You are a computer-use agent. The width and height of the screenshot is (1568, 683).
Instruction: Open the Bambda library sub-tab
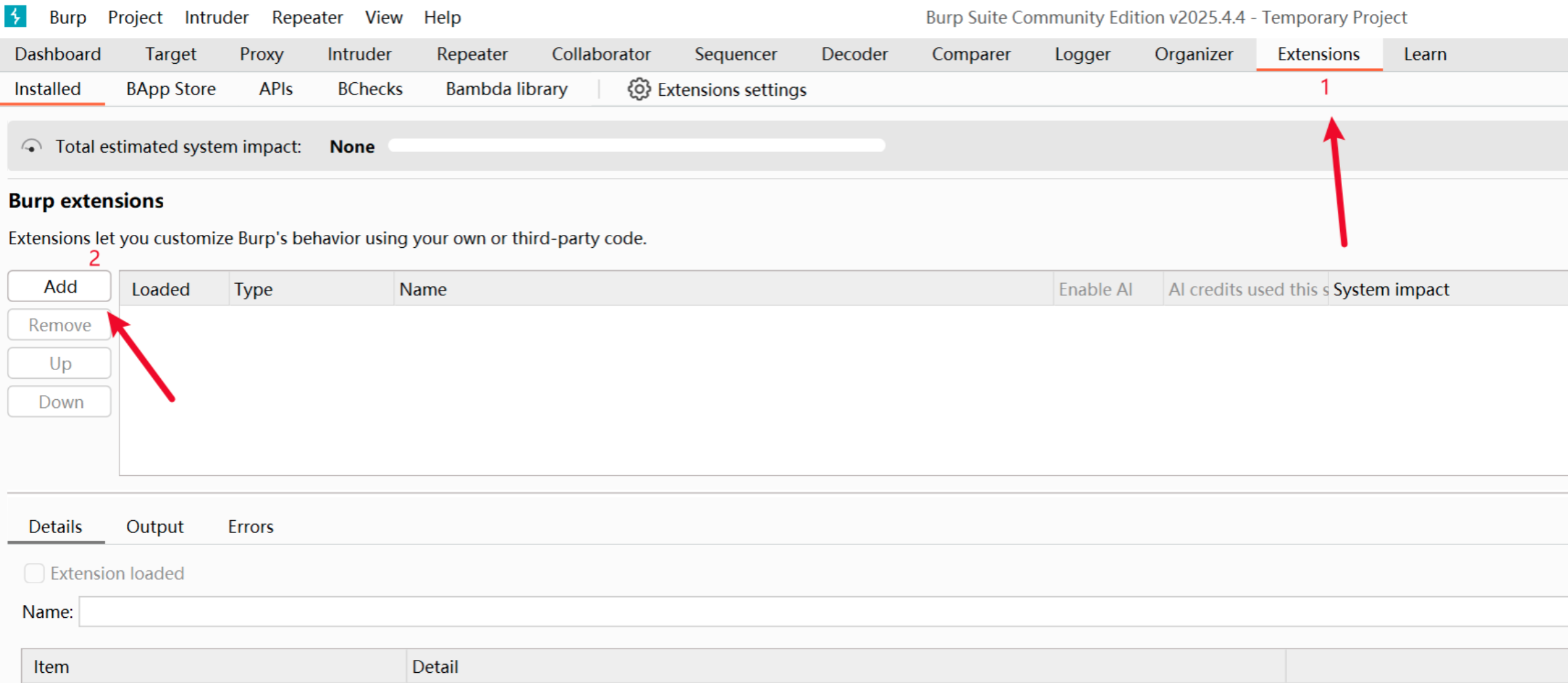pyautogui.click(x=506, y=89)
